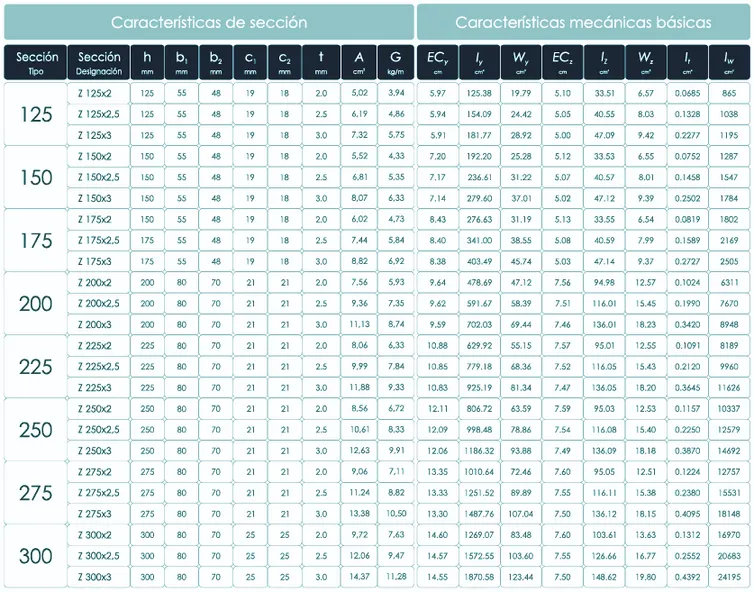The height and width of the screenshot is (592, 754).
Task: Select the large section type '200' cell
Action: (36, 303)
